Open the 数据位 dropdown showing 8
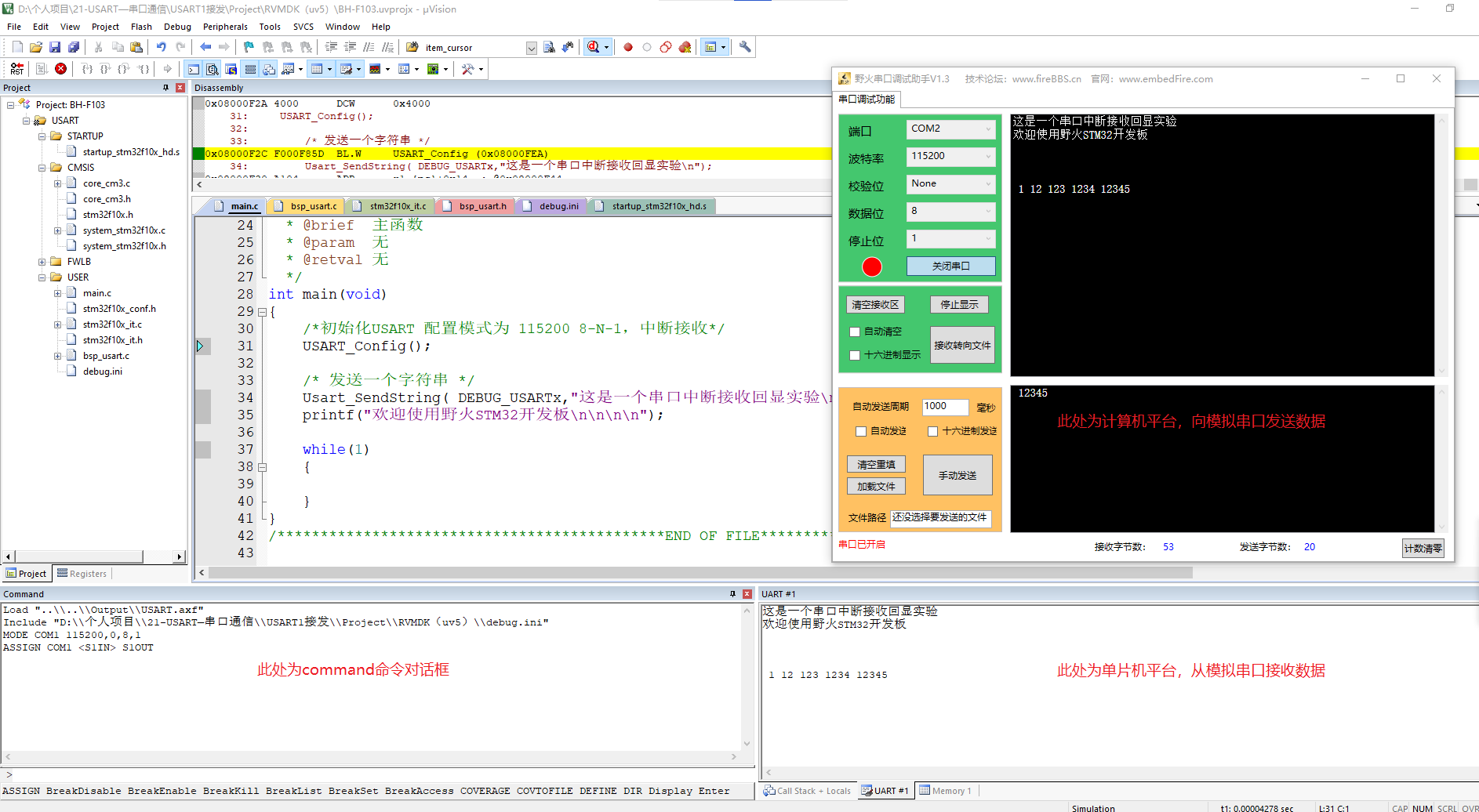Viewport: 1479px width, 812px height. tap(950, 211)
